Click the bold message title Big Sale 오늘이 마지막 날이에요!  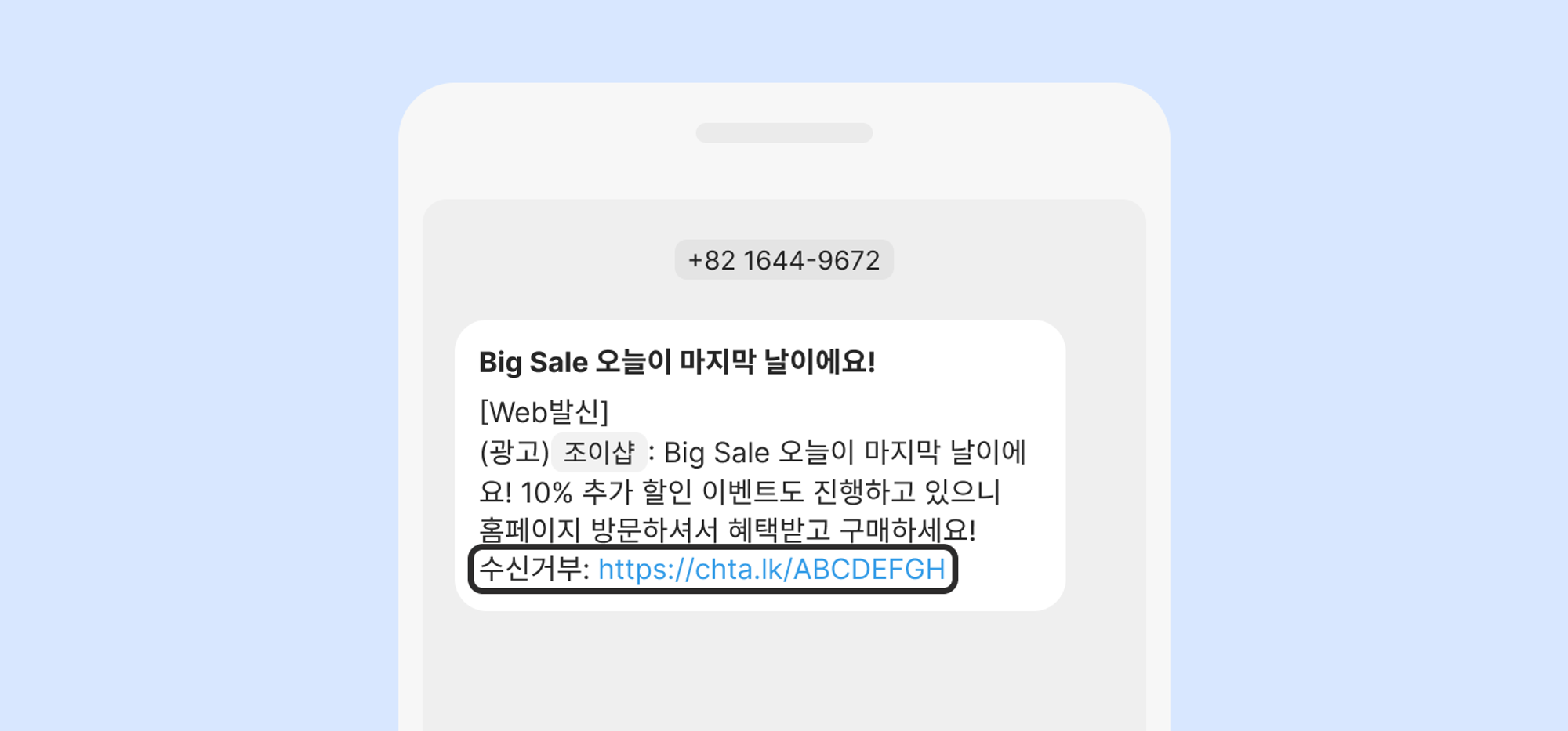point(677,362)
